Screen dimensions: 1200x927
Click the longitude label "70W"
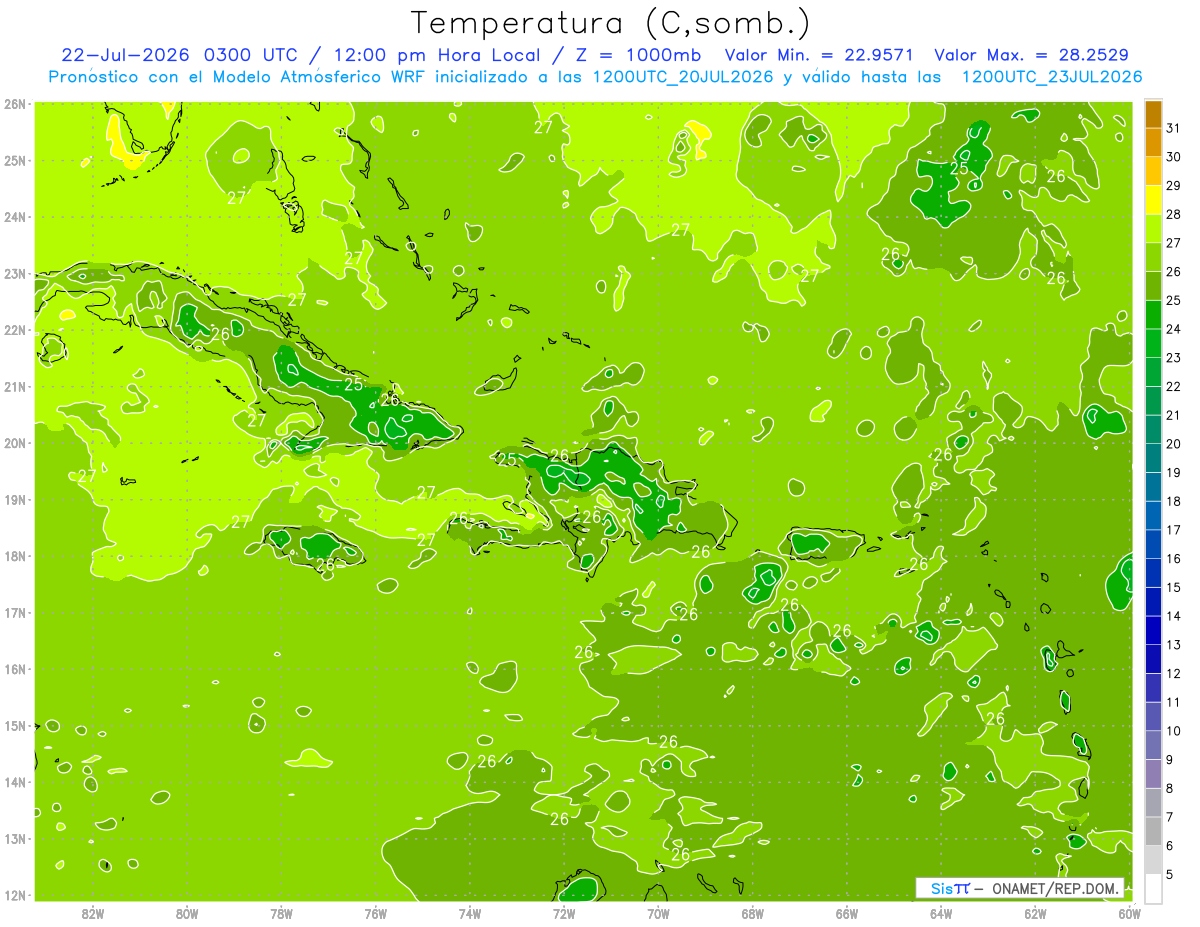point(658,913)
